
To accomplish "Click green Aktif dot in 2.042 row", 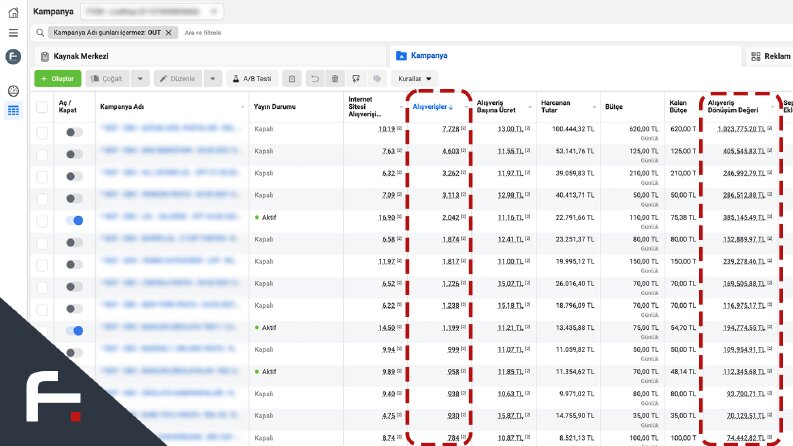I will coord(257,217).
